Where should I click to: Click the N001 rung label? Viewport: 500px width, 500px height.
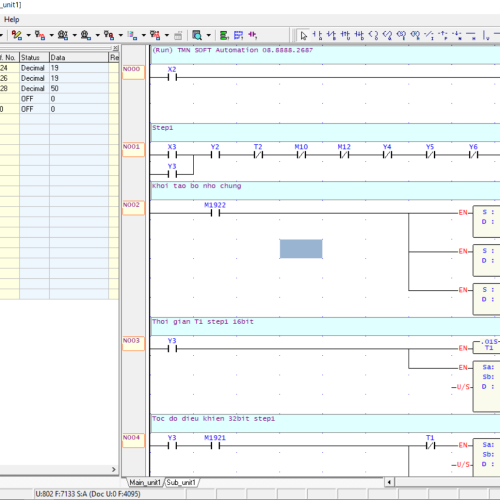pyautogui.click(x=133, y=149)
